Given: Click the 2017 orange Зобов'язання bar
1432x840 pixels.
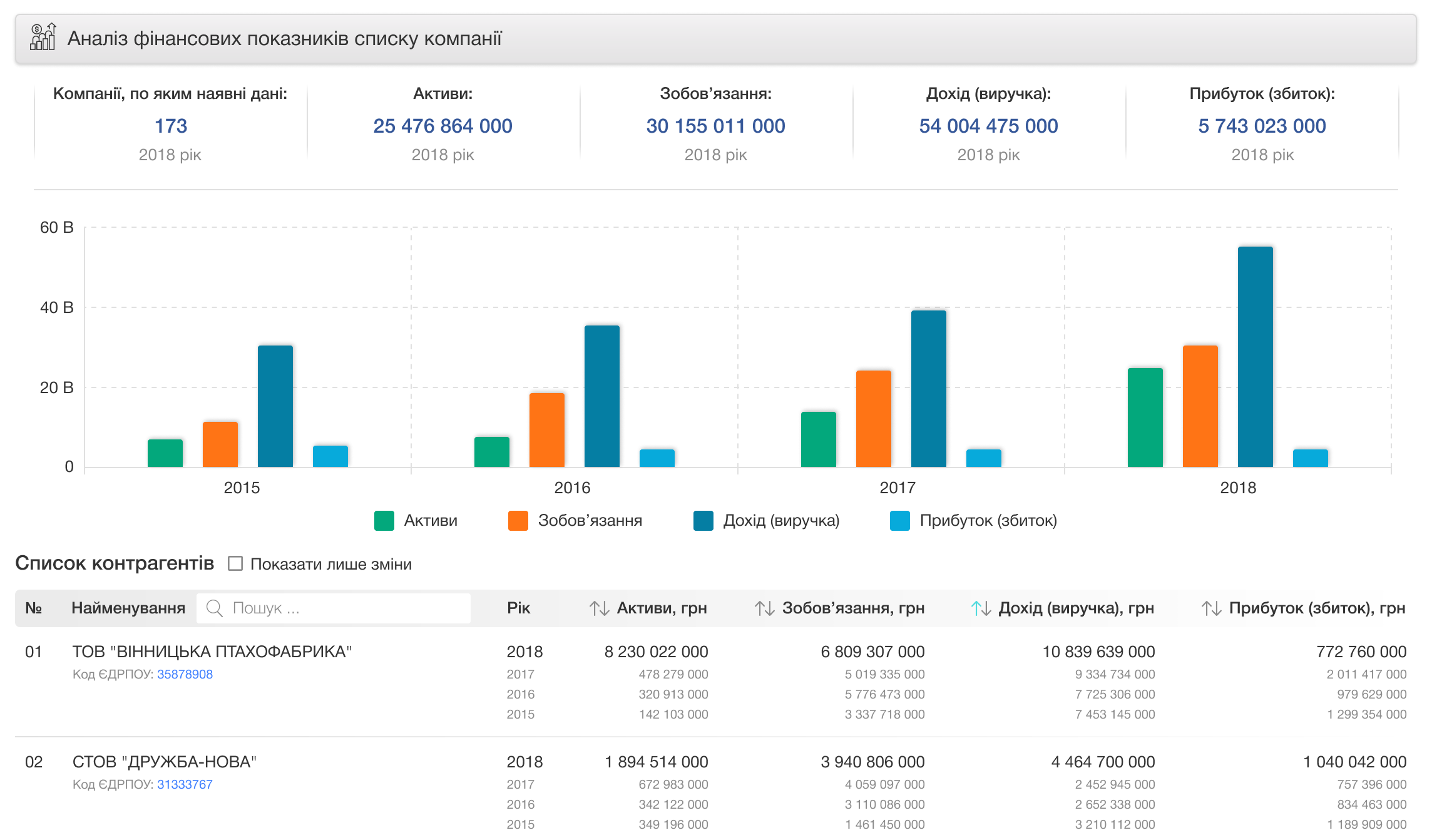Looking at the screenshot, I should coord(873,418).
